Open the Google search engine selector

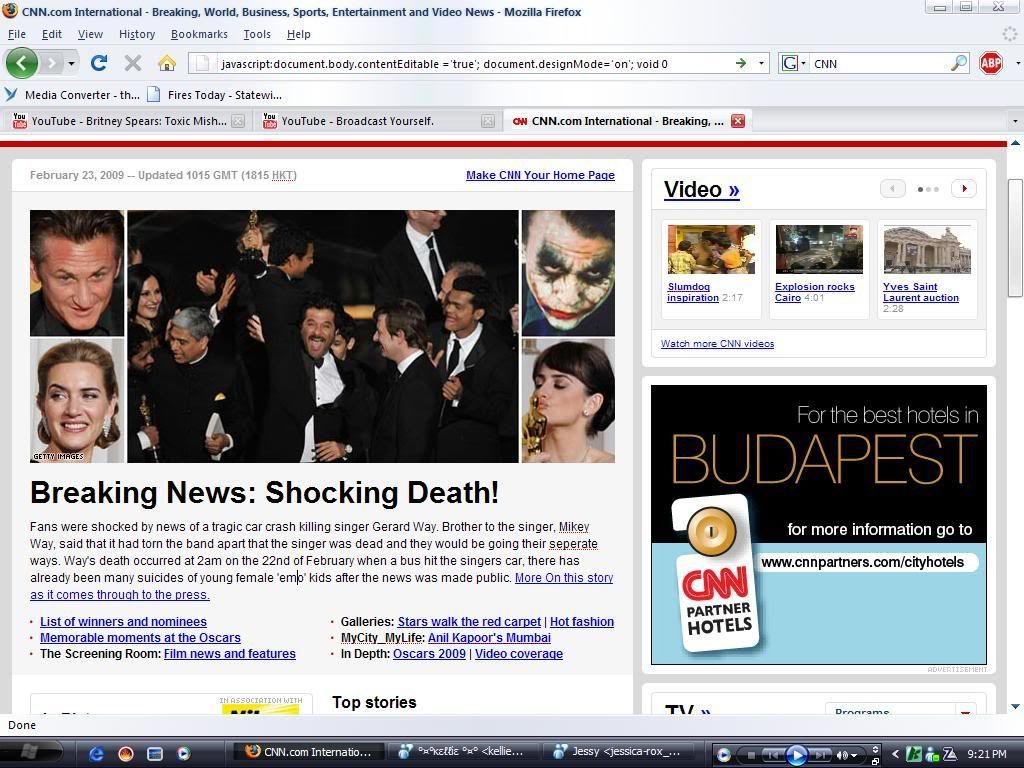(x=793, y=63)
